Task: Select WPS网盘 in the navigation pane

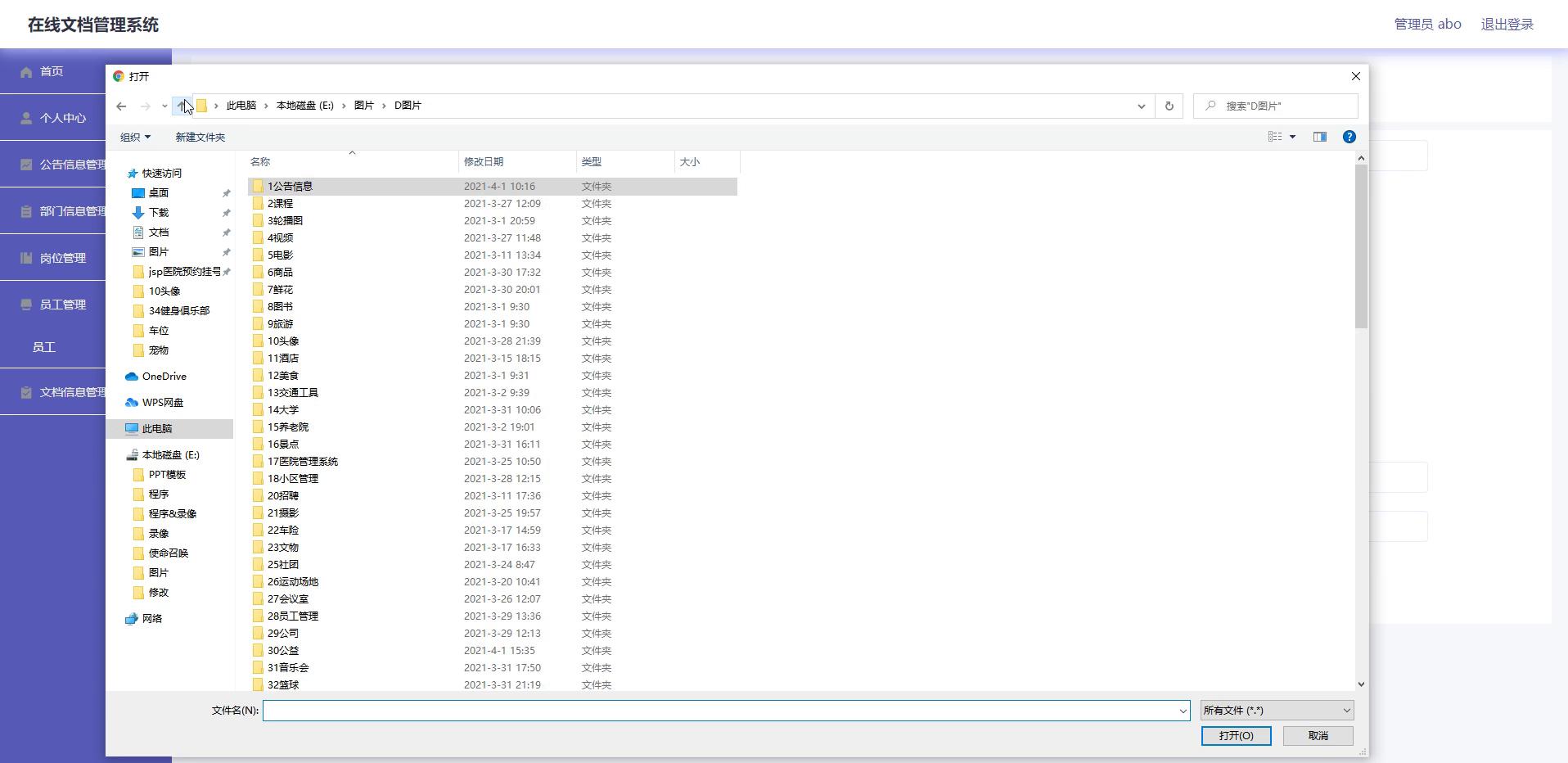Action: (x=162, y=403)
